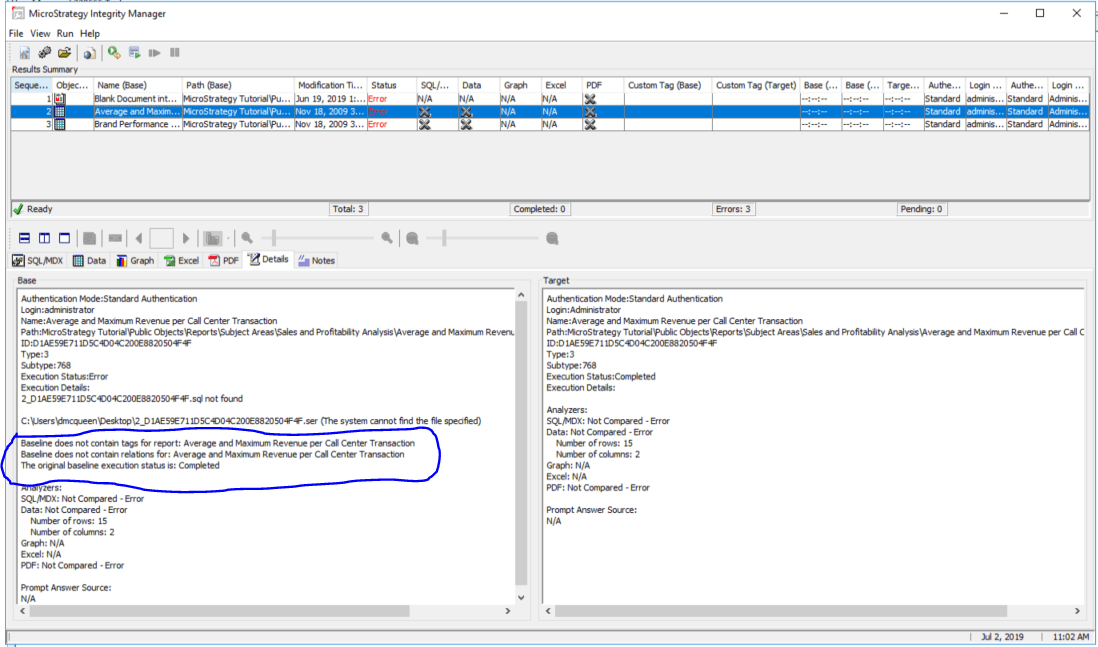Select the single pane layout icon
The height and width of the screenshot is (647, 1098).
pos(64,238)
